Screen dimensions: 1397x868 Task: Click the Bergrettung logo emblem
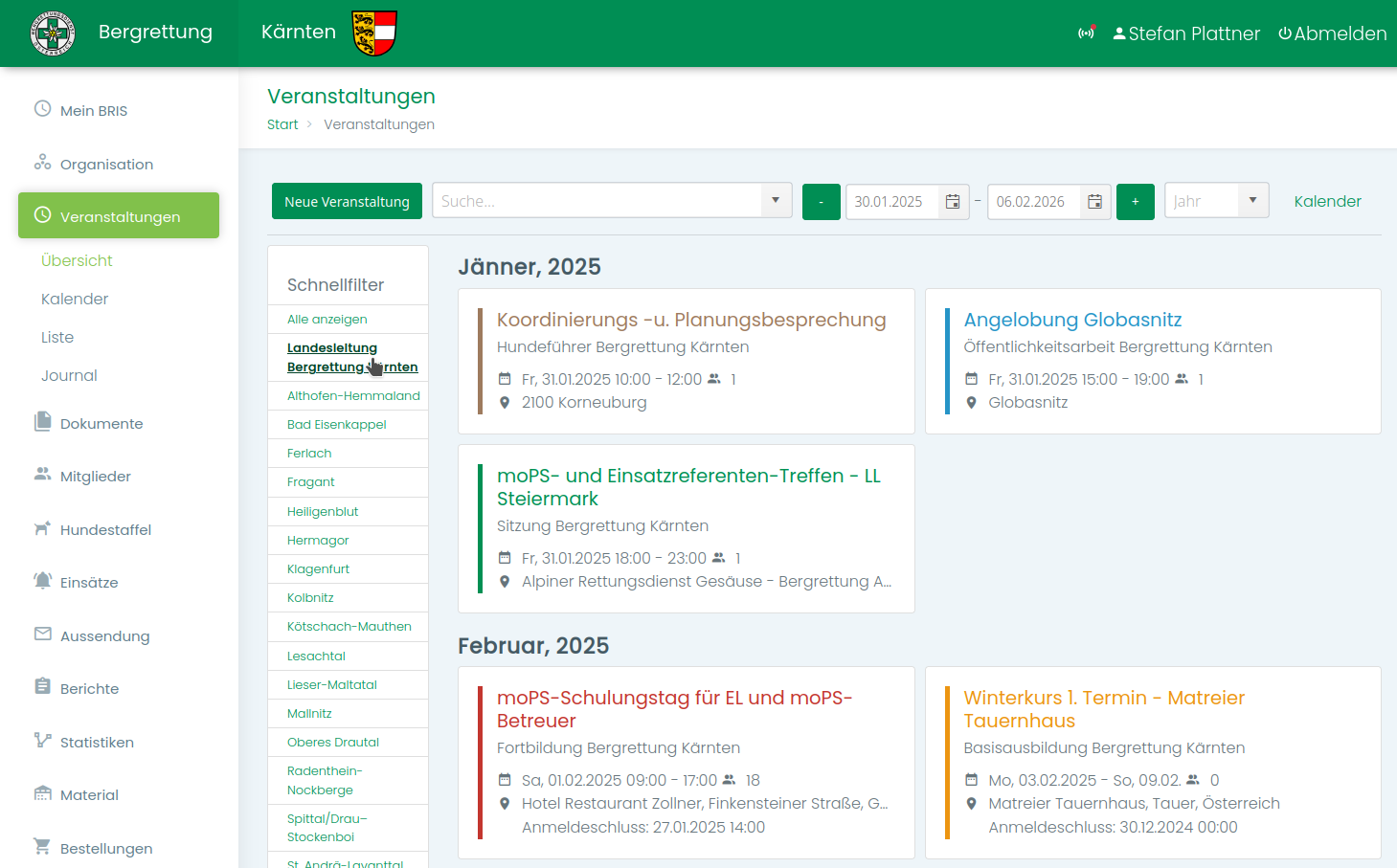[x=53, y=33]
